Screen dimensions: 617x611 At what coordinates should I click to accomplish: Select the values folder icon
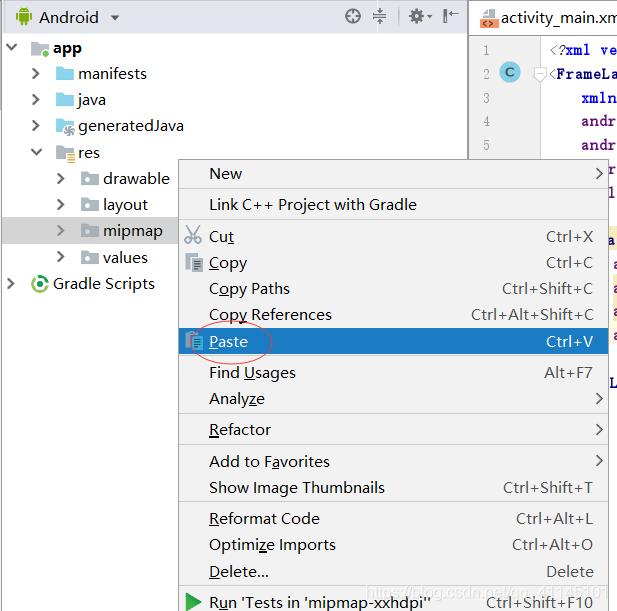point(90,258)
